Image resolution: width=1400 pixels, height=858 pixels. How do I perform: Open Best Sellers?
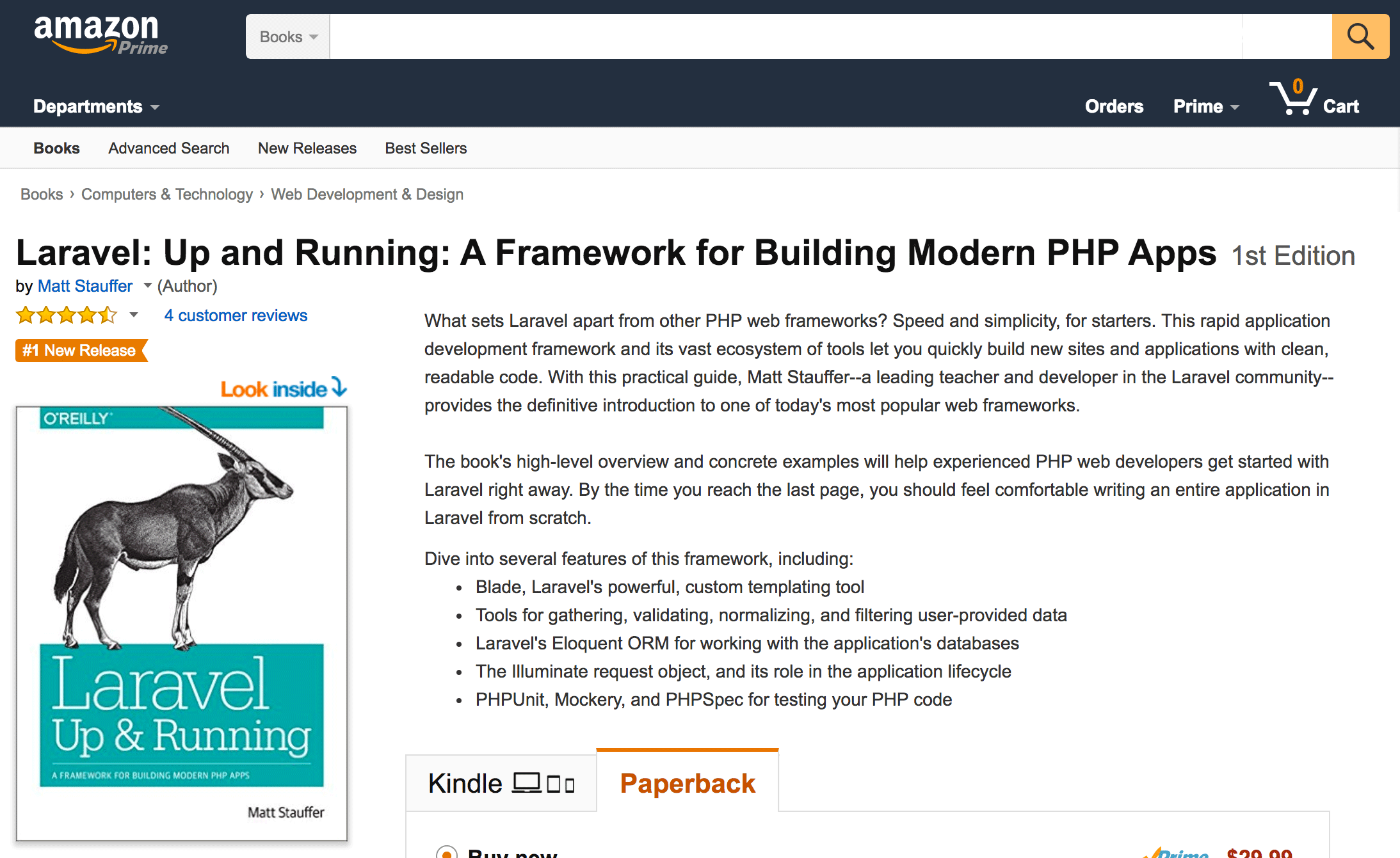(426, 148)
